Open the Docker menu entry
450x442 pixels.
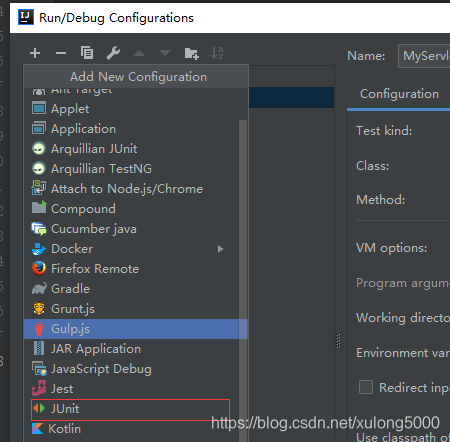click(x=131, y=249)
